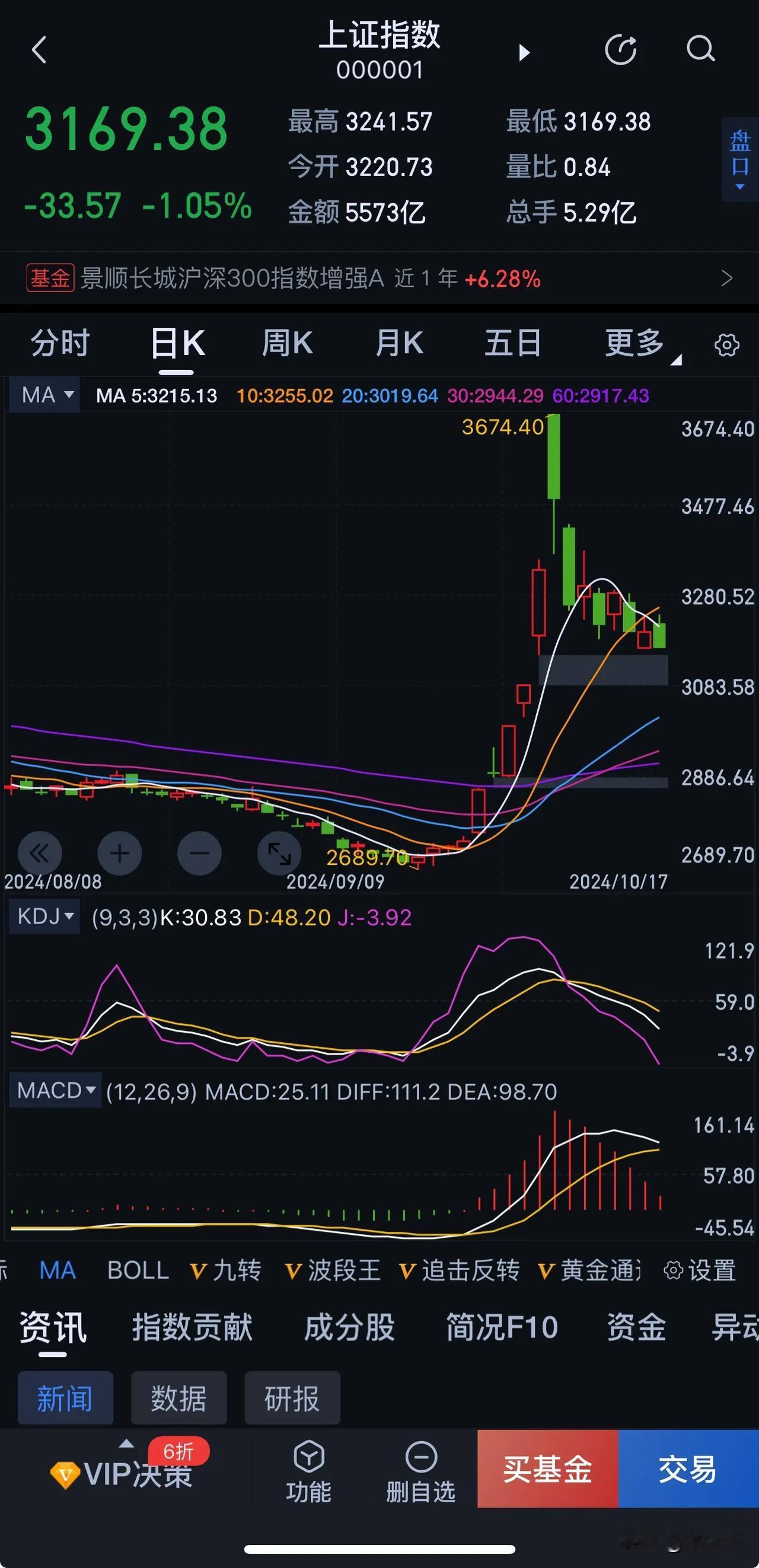
Task: Tap the MACD DIFF:111.2 reading
Action: click(x=388, y=1092)
